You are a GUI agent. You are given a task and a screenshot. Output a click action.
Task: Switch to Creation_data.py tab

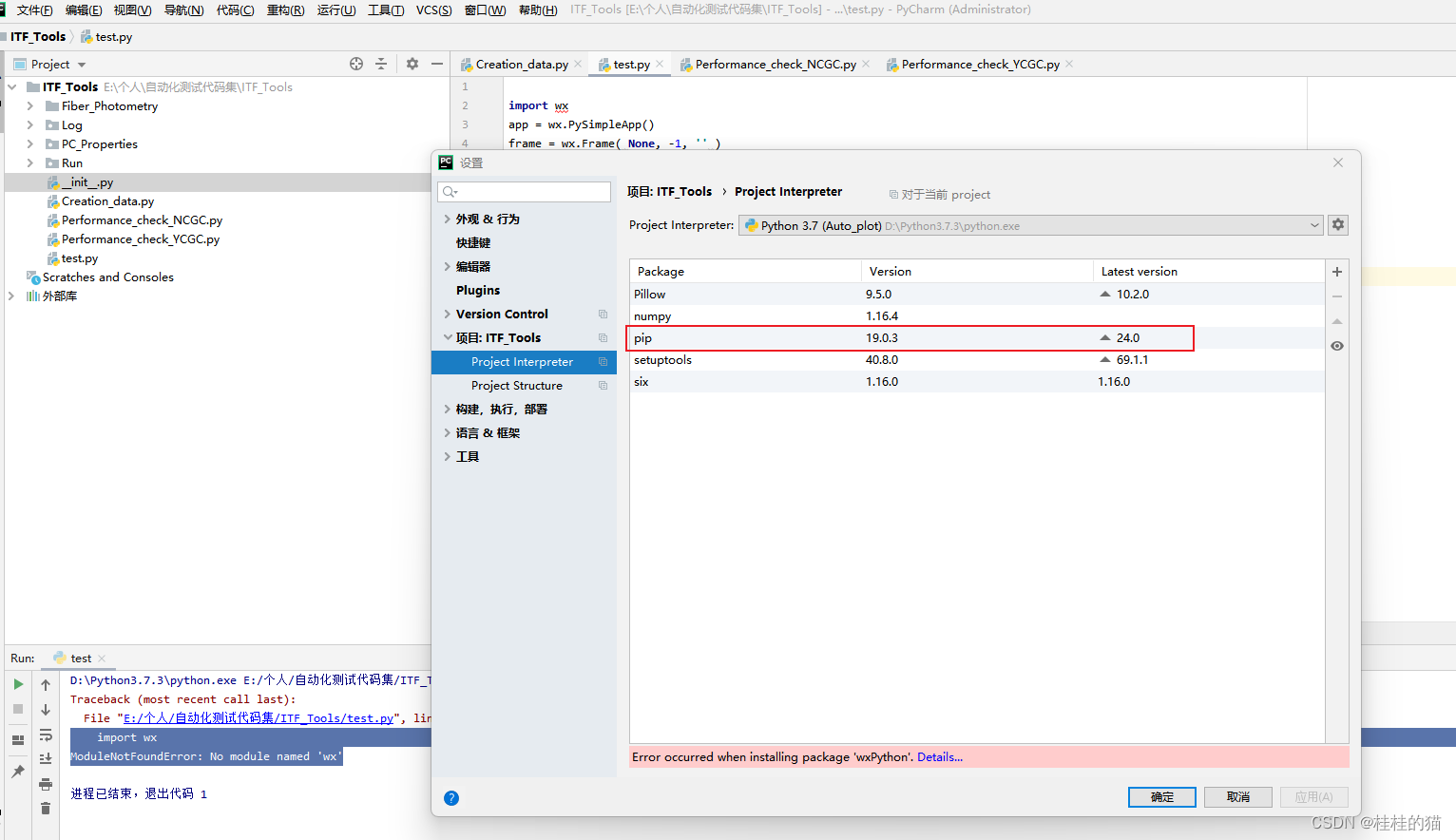pyautogui.click(x=522, y=64)
